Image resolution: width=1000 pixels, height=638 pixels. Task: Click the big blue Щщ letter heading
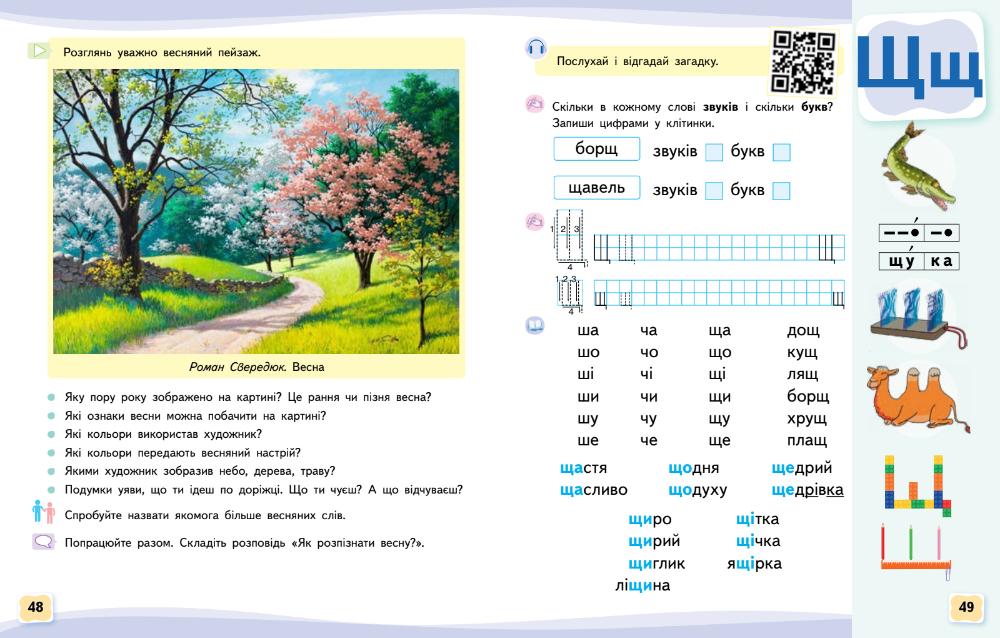[x=918, y=66]
